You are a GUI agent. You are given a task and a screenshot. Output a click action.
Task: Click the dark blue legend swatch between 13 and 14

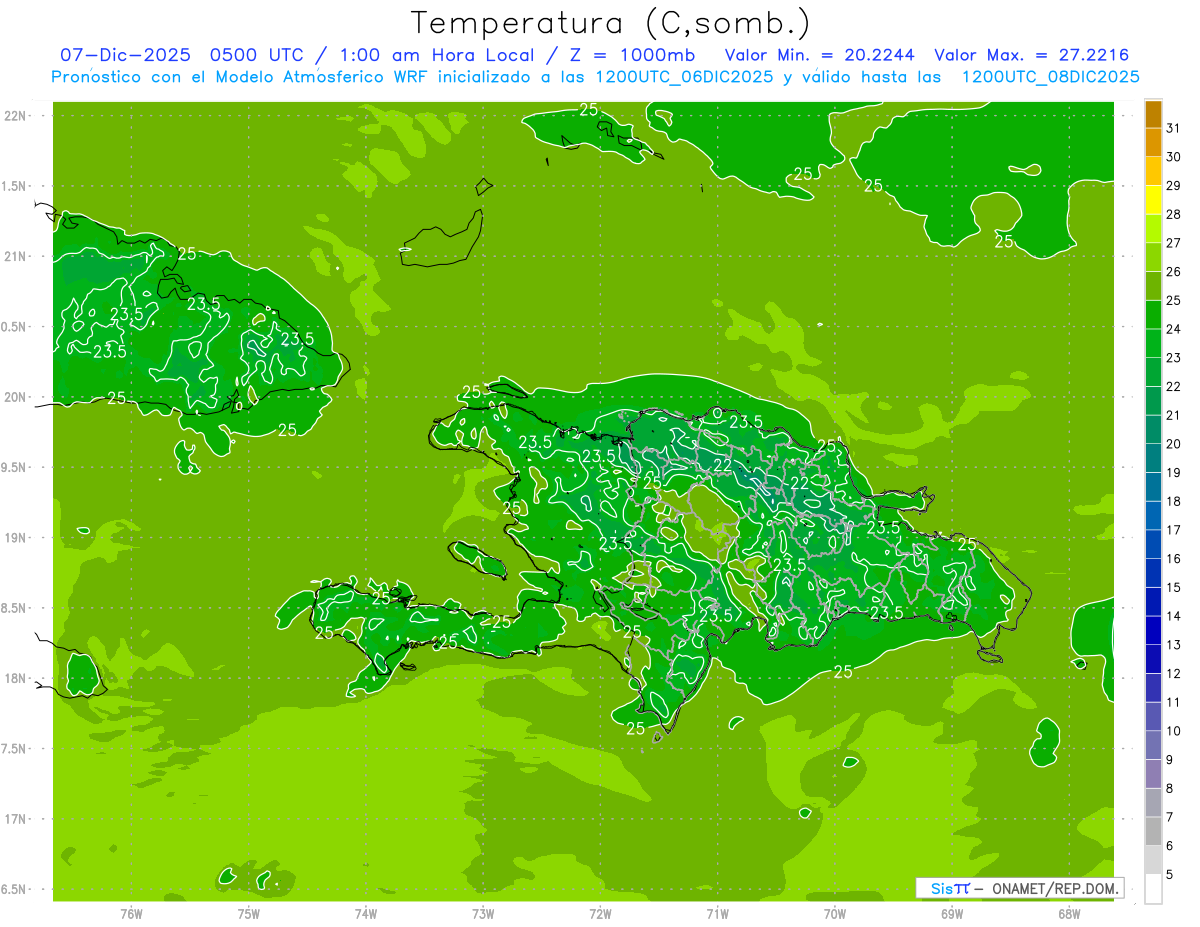1153,631
